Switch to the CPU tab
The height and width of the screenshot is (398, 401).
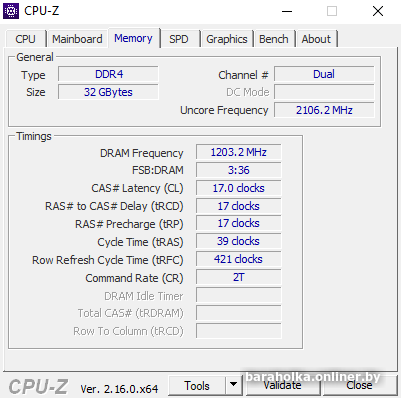click(25, 39)
